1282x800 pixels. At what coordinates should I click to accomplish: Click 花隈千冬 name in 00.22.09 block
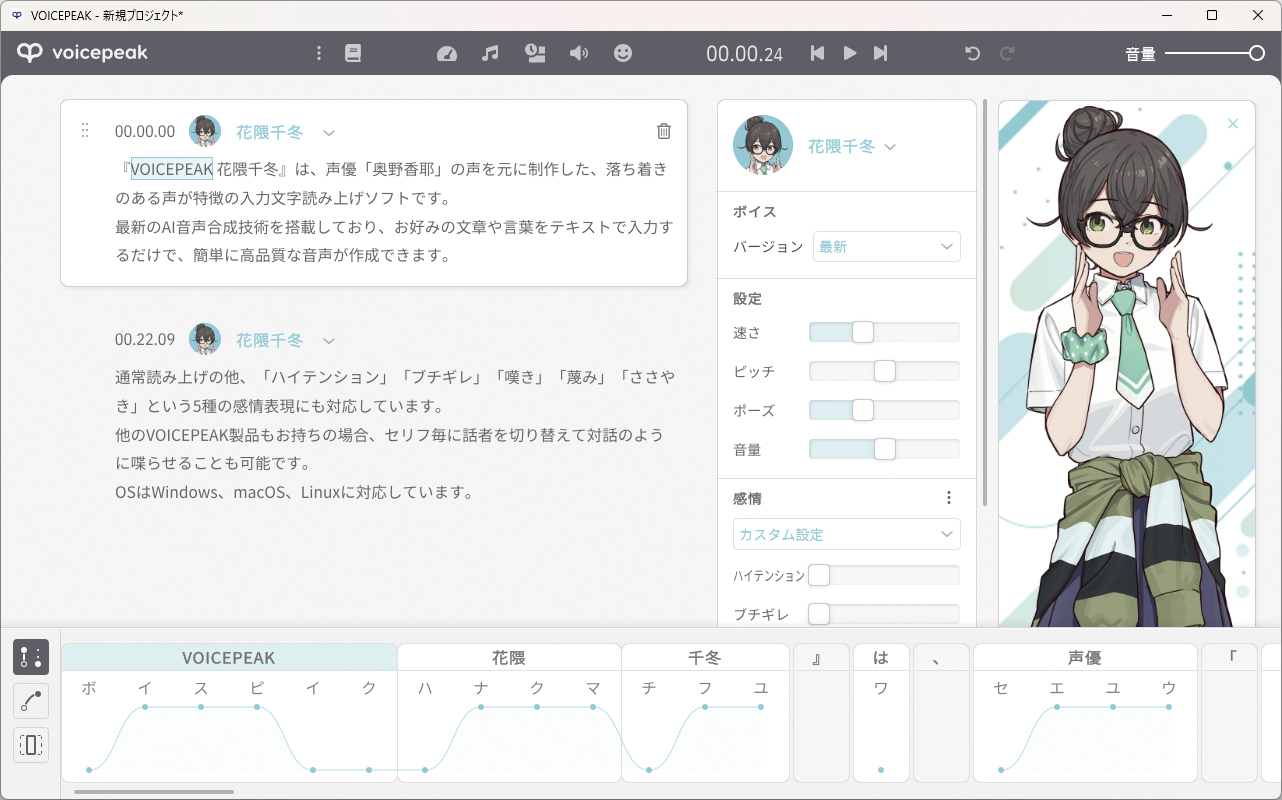click(x=269, y=339)
